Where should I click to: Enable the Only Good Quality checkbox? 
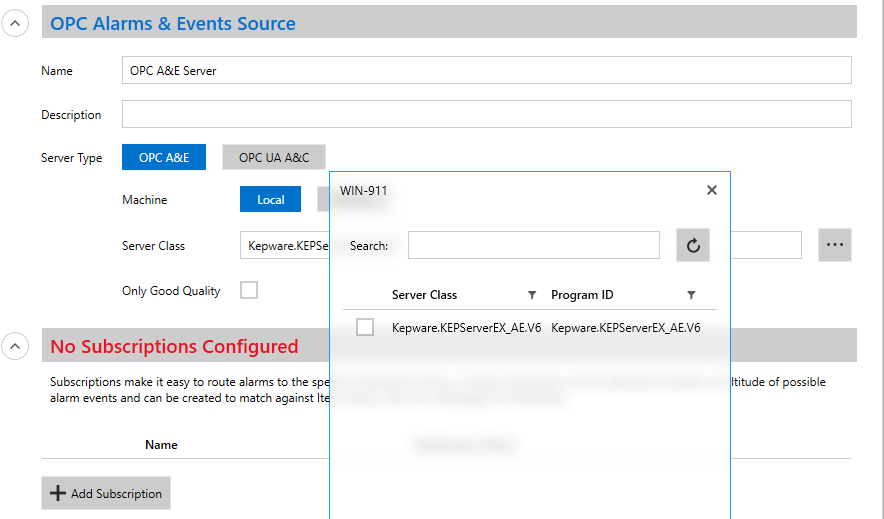249,290
